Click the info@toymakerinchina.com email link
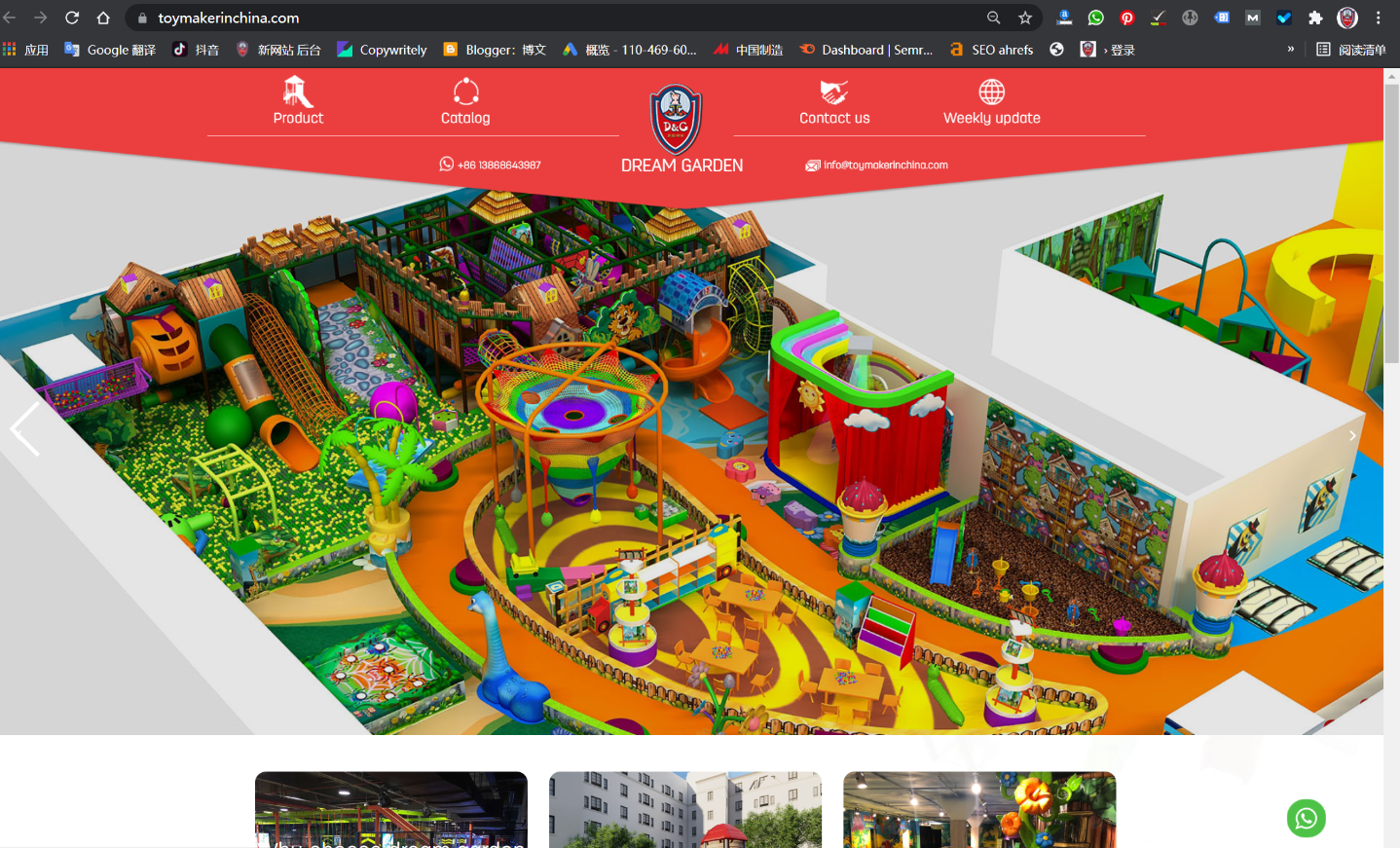1400x848 pixels. tap(876, 165)
